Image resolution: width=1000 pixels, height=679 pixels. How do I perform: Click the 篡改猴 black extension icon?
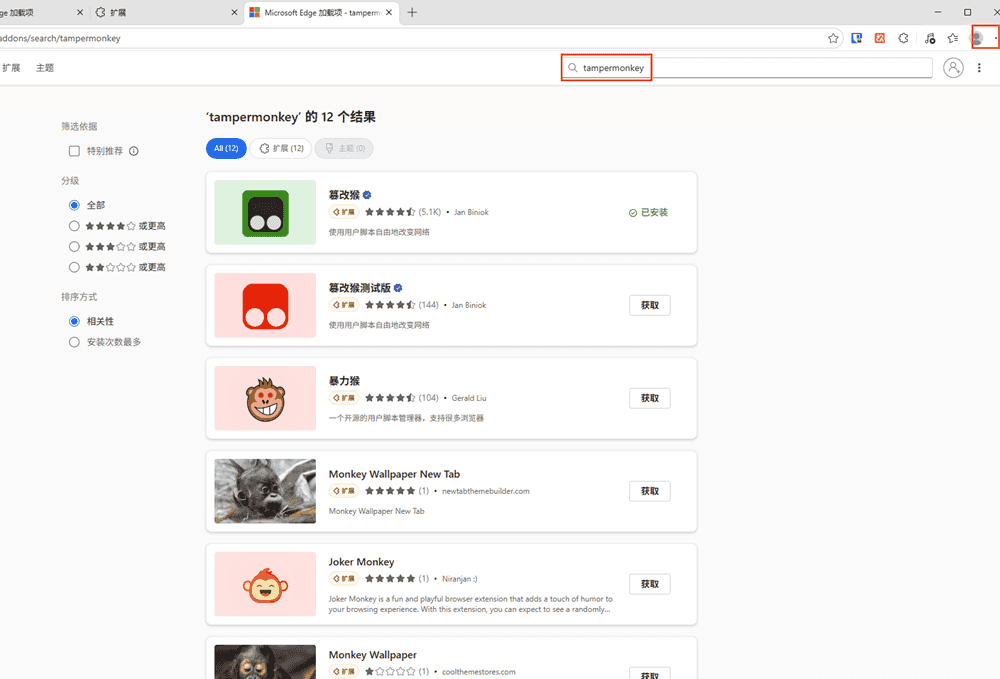[x=265, y=213]
